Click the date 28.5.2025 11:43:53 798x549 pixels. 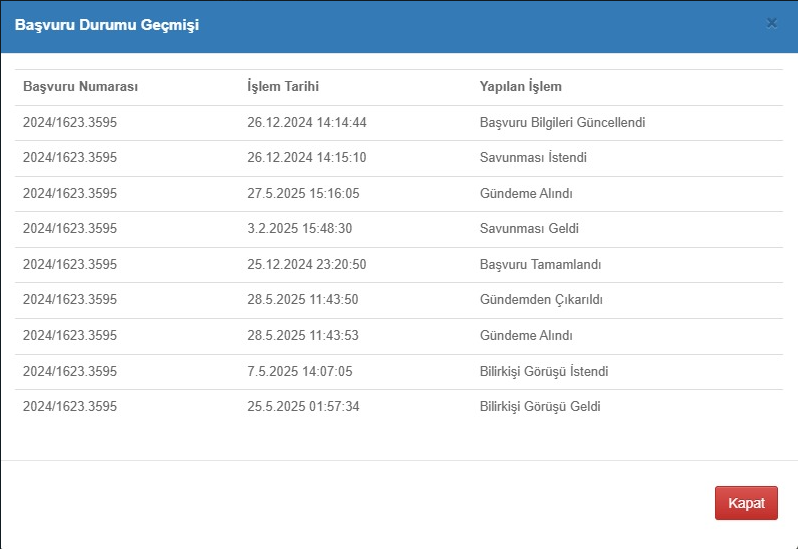[303, 335]
